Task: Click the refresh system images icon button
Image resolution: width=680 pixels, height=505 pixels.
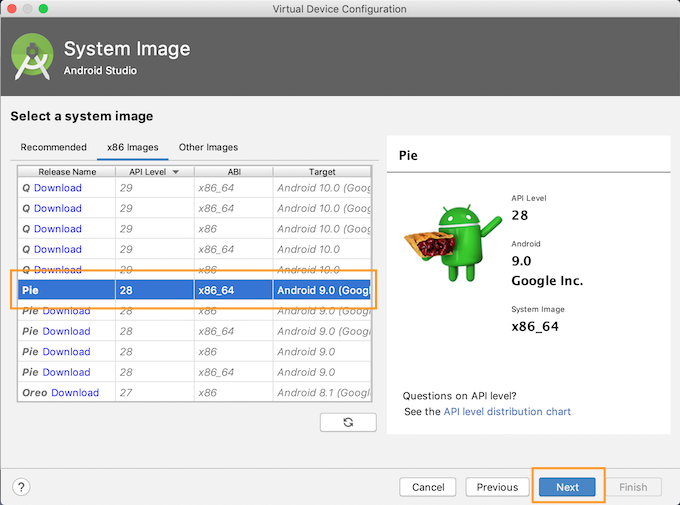Action: coord(348,422)
